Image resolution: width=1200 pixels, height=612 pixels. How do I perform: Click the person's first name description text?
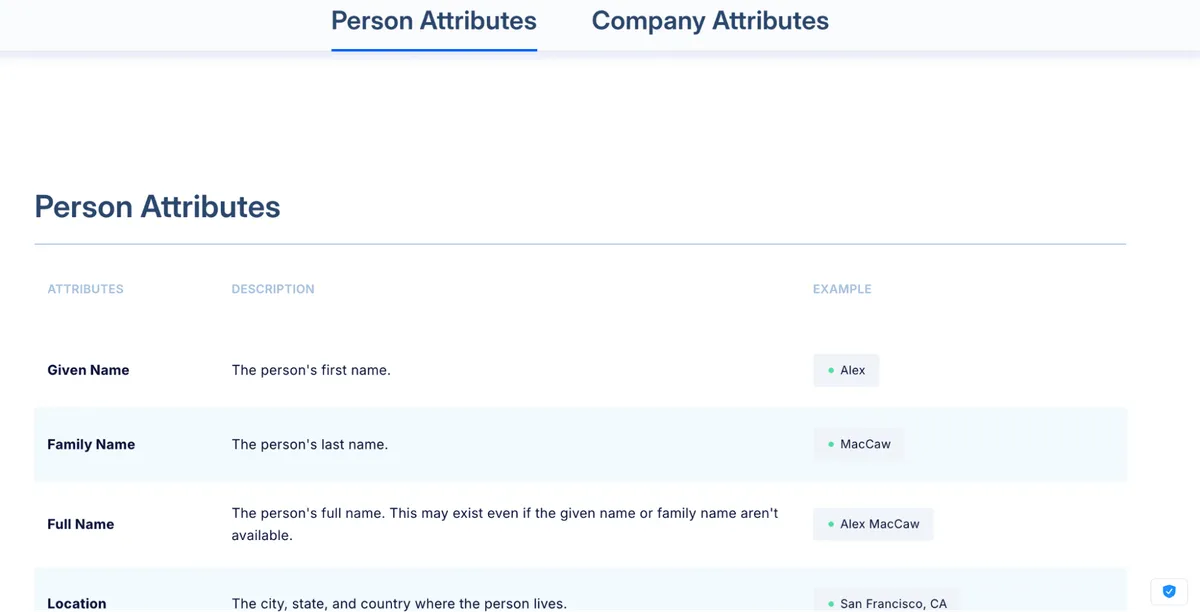pos(311,370)
